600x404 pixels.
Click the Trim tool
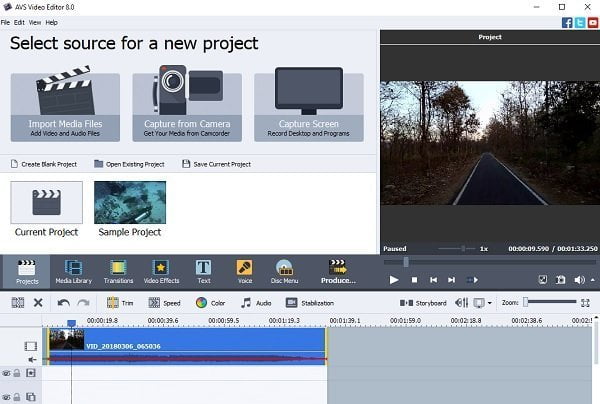point(120,303)
